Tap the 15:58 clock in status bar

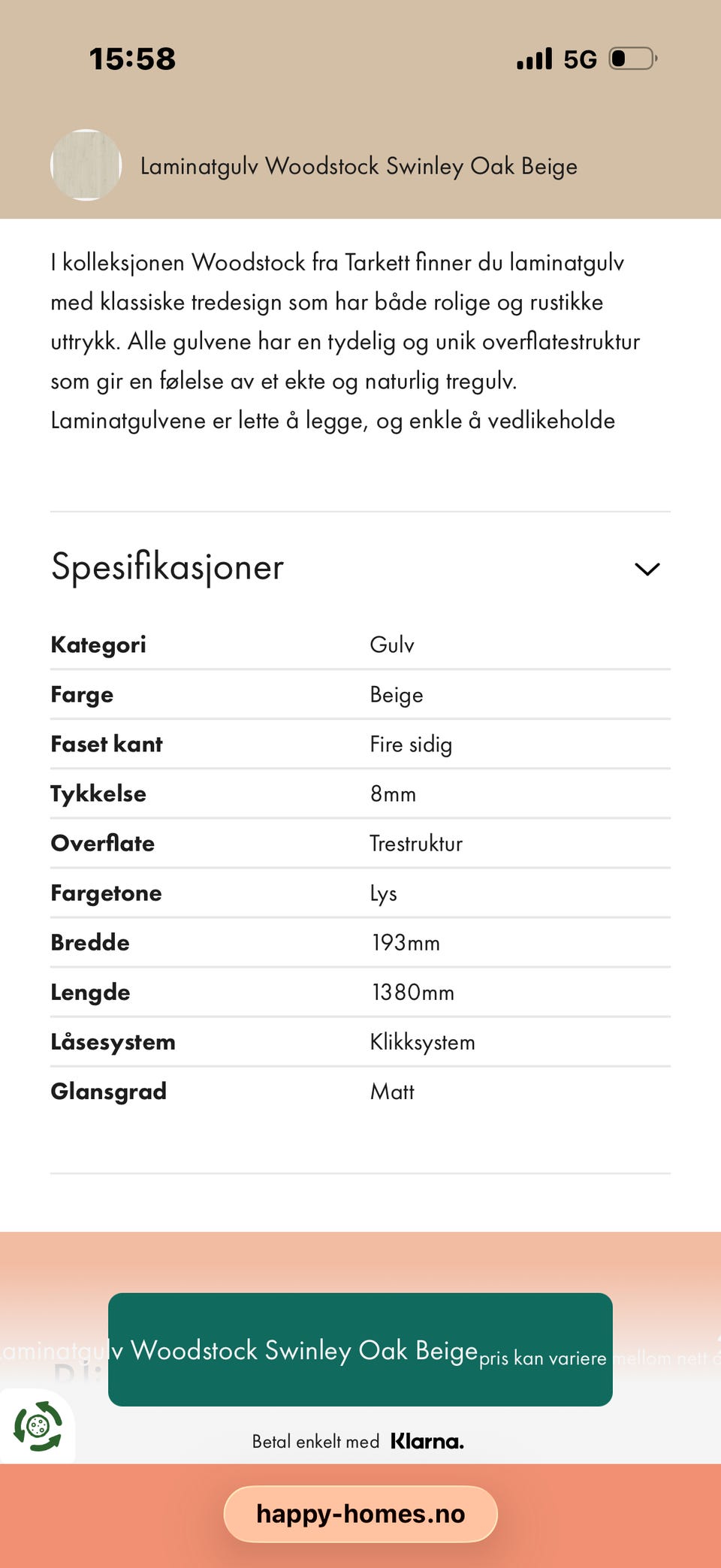[x=132, y=59]
